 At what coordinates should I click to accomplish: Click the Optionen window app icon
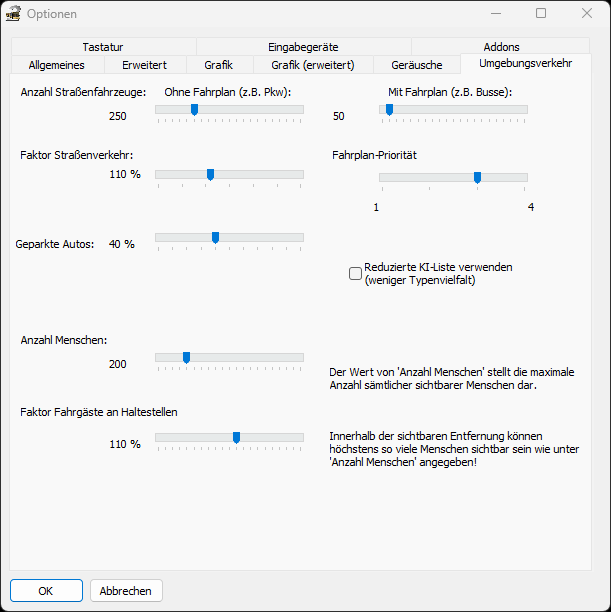click(14, 14)
